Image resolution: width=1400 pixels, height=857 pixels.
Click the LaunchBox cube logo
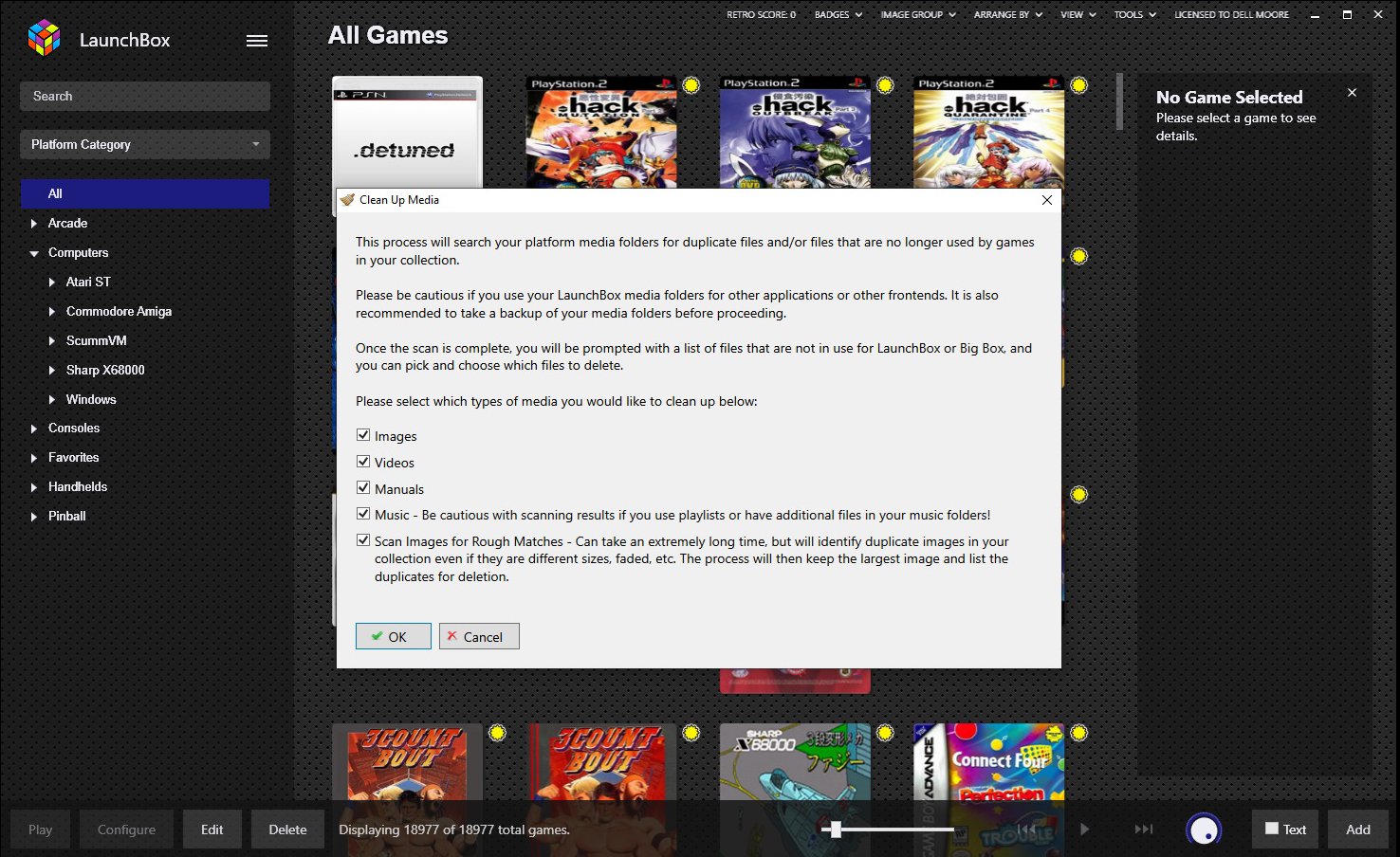[44, 38]
